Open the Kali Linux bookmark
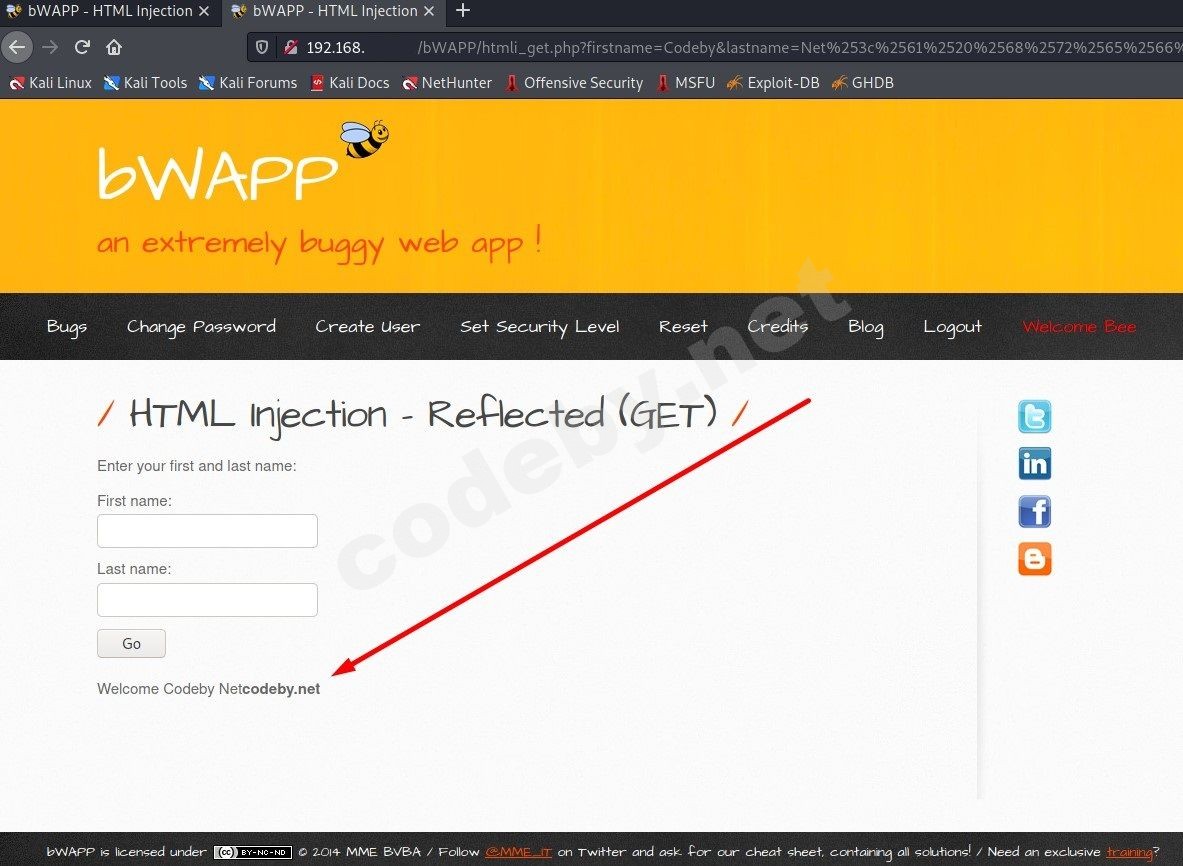This screenshot has width=1183, height=866. 51,83
